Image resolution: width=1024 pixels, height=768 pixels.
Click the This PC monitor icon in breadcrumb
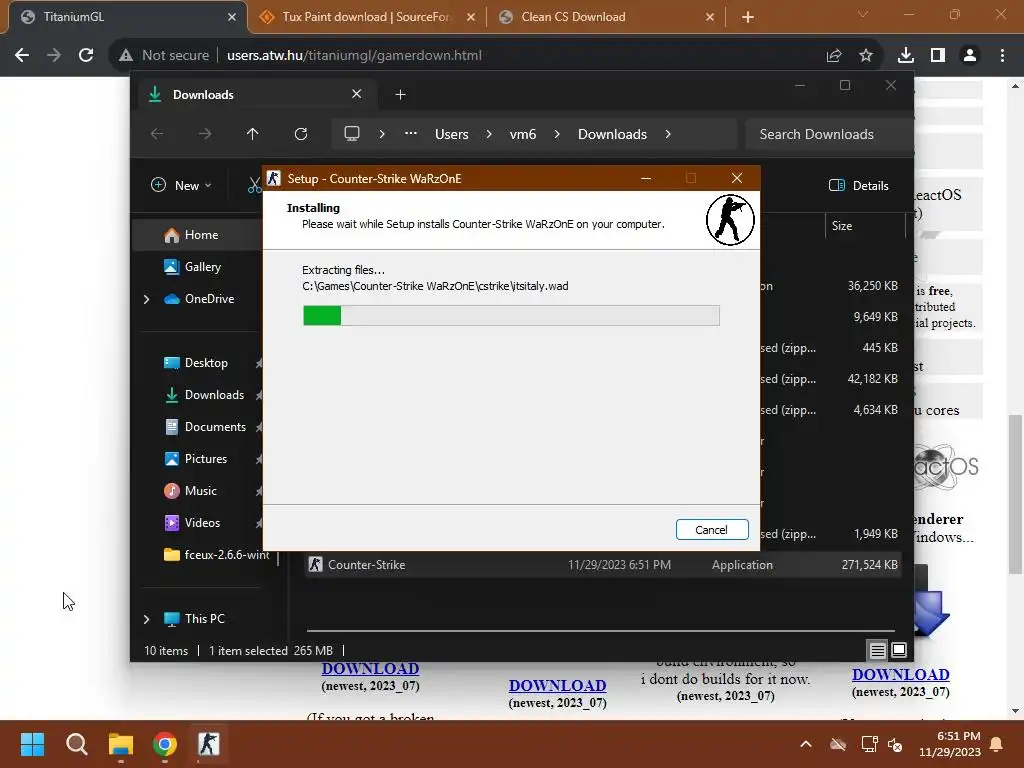coord(352,134)
